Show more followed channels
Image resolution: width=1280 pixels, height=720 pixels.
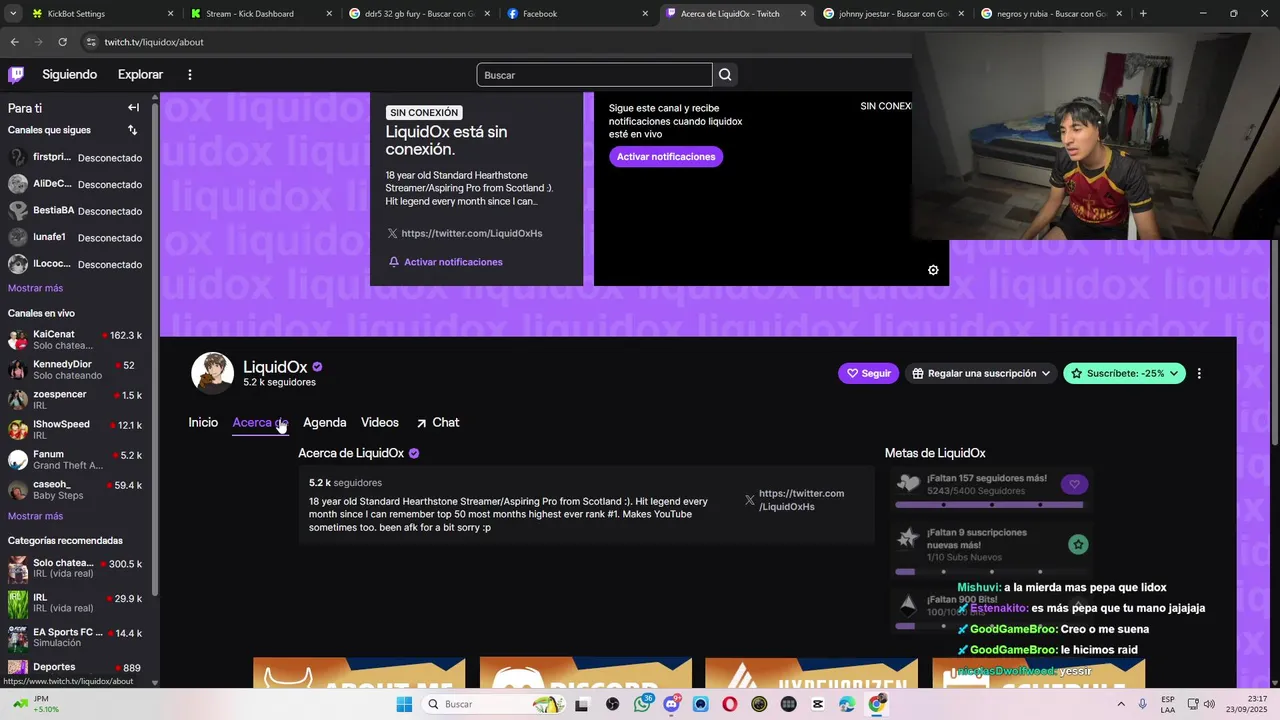pyautogui.click(x=35, y=288)
